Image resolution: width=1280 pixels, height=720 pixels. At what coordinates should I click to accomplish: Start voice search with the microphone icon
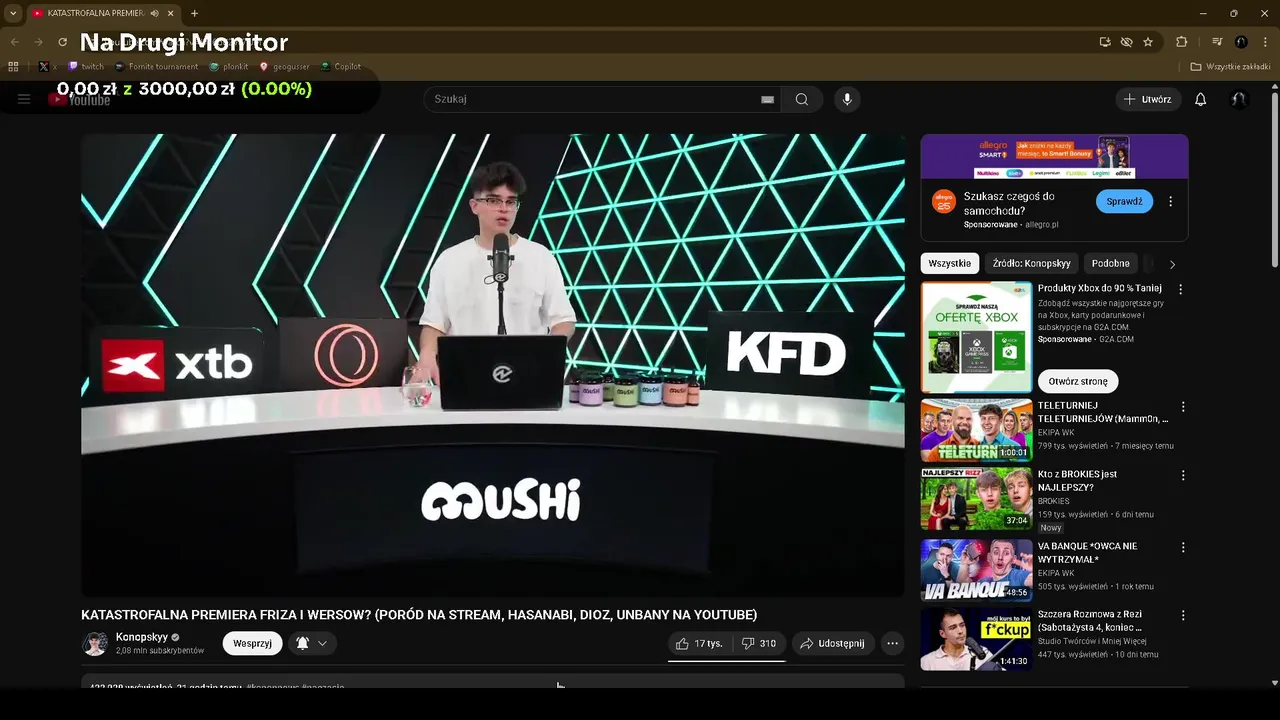click(847, 99)
